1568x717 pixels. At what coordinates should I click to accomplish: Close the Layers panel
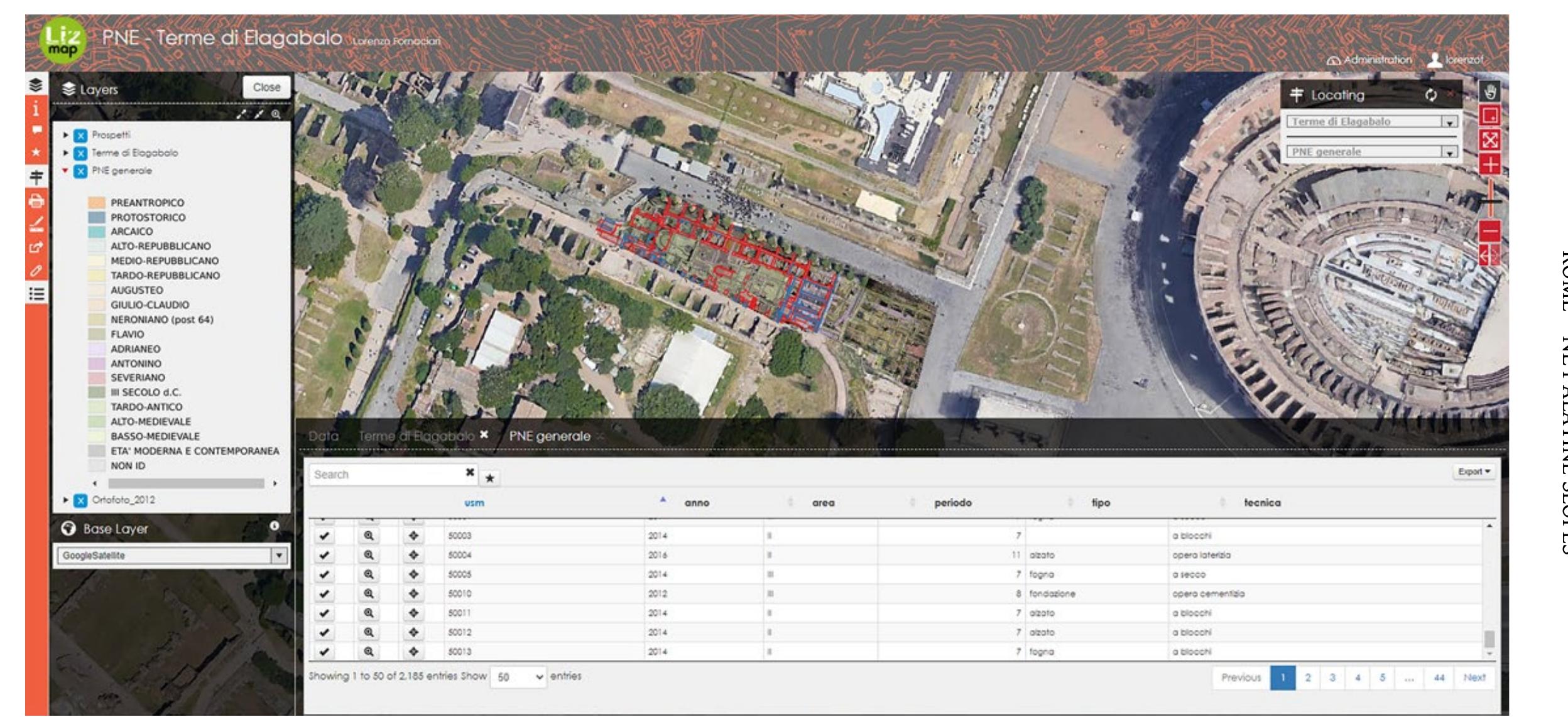(x=268, y=87)
